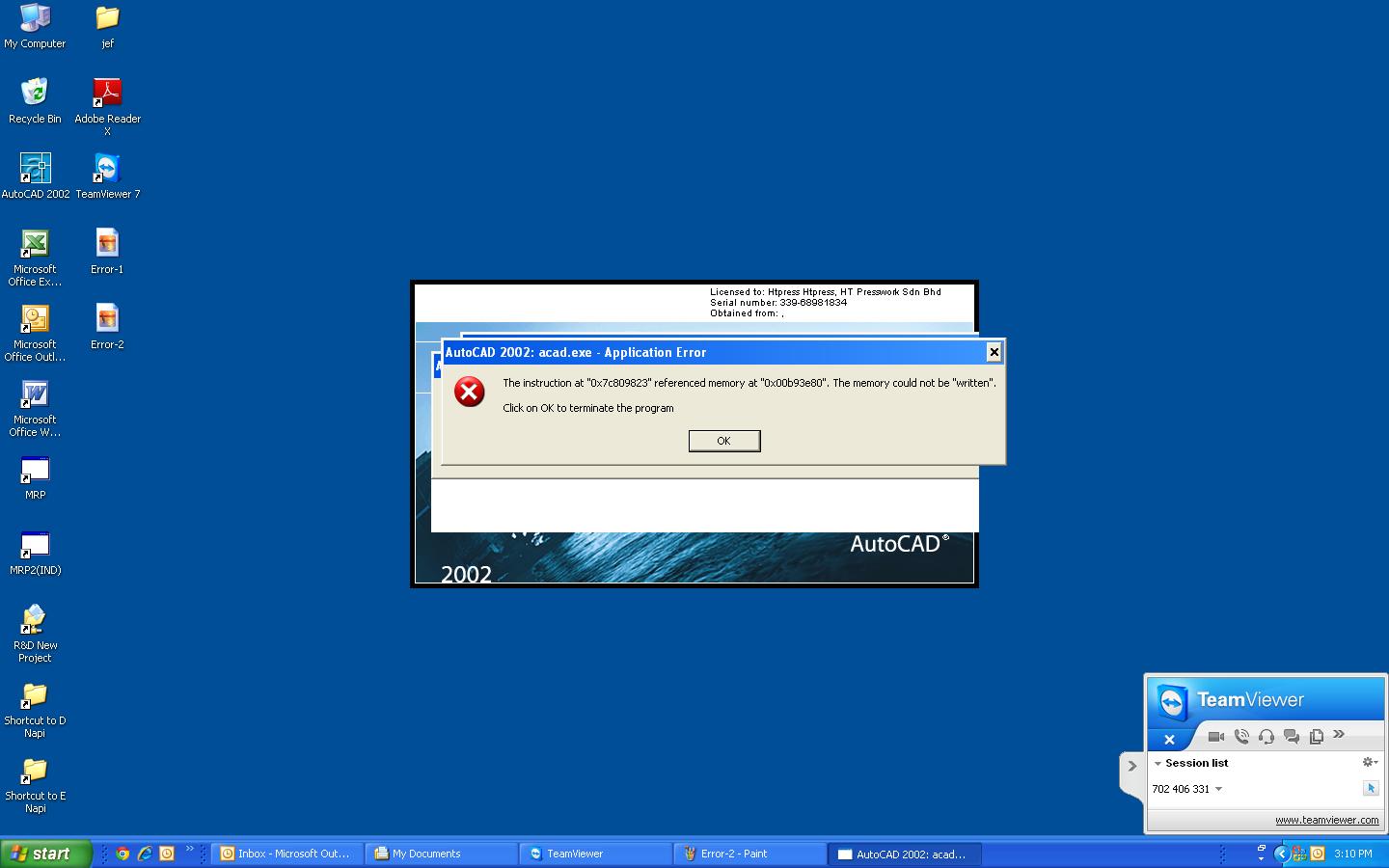
Task: Click the TeamViewer voice over IP phone icon
Action: click(1241, 736)
